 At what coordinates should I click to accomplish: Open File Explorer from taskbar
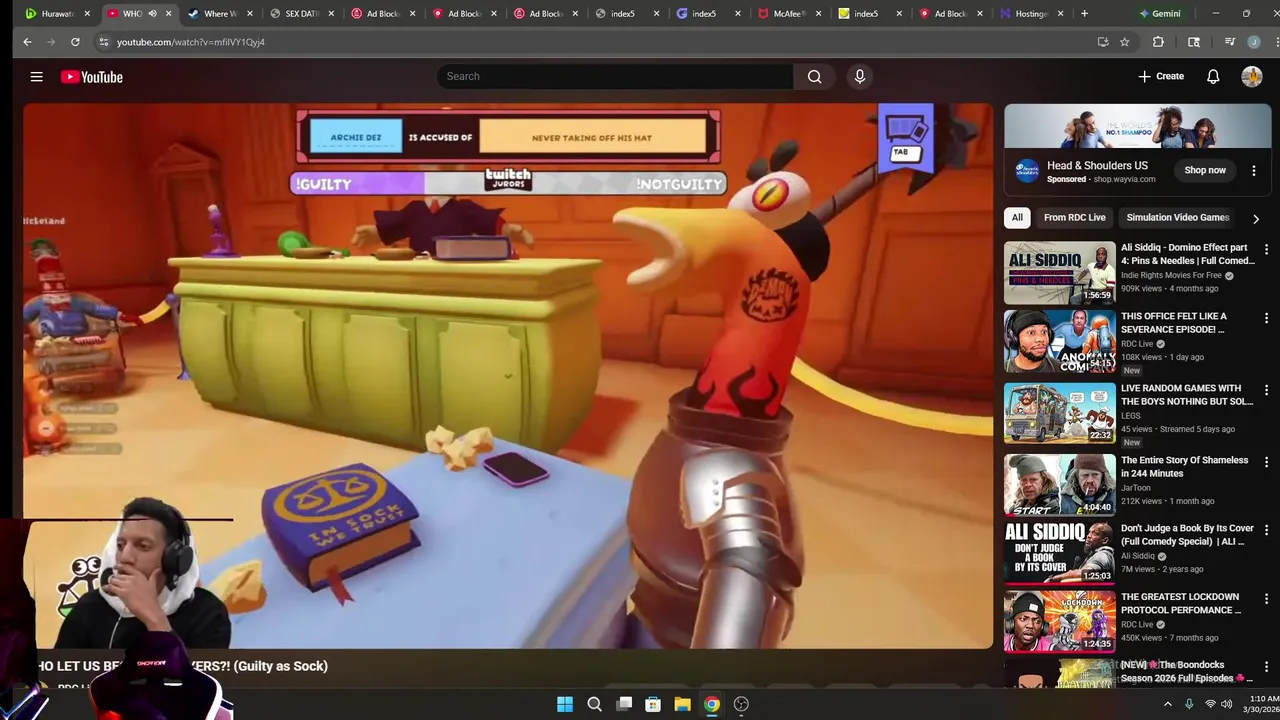coord(682,704)
